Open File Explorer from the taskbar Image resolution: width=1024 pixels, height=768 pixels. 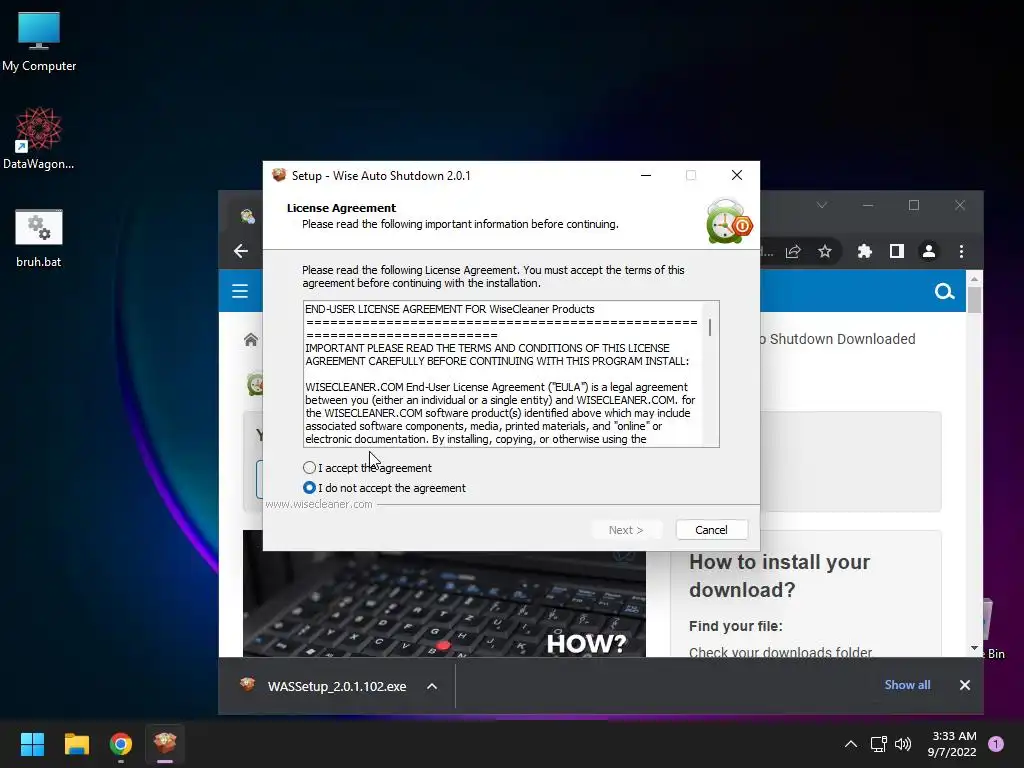(76, 744)
